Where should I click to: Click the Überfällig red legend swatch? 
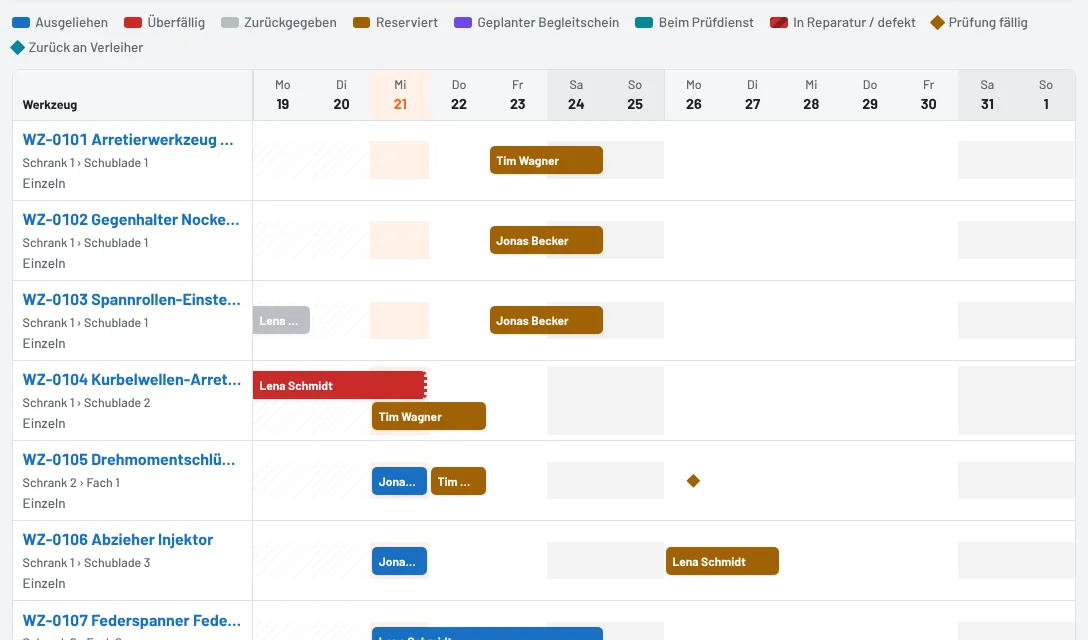click(133, 22)
